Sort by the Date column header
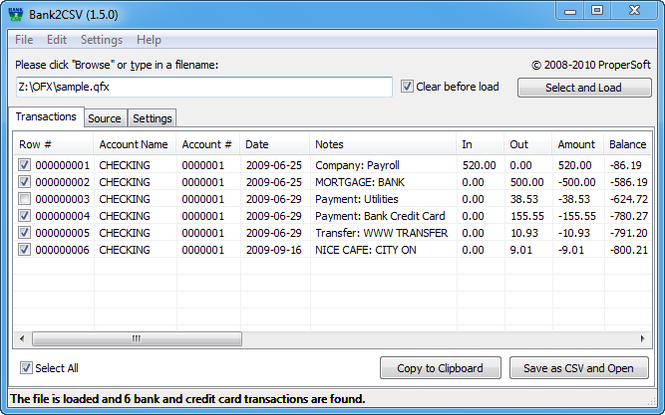This screenshot has height=415, width=665. point(275,145)
